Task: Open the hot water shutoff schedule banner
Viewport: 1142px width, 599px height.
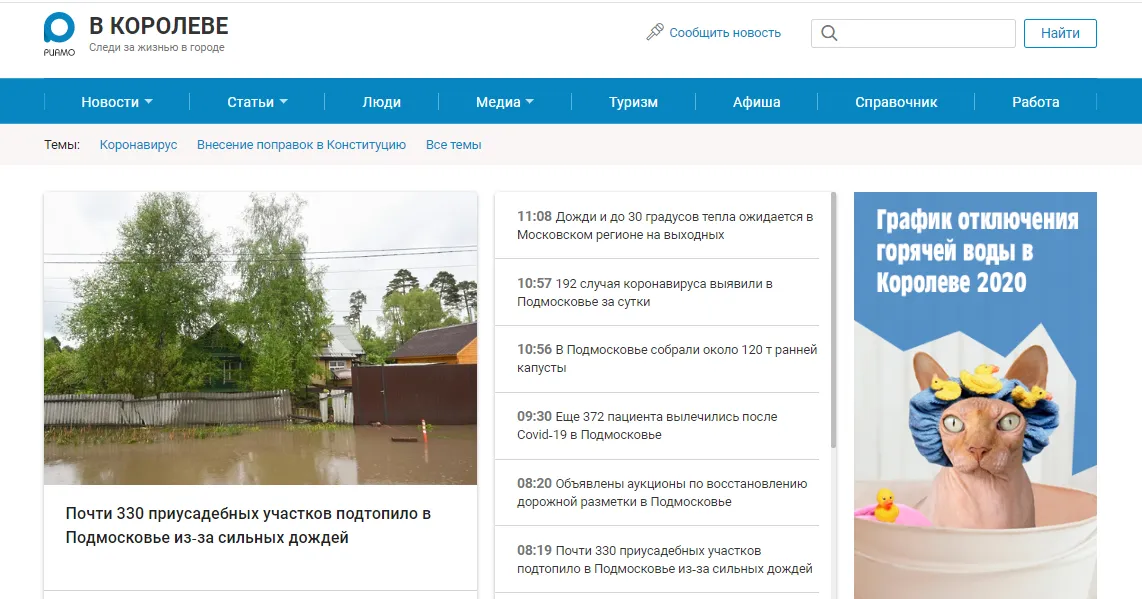Action: [x=975, y=395]
